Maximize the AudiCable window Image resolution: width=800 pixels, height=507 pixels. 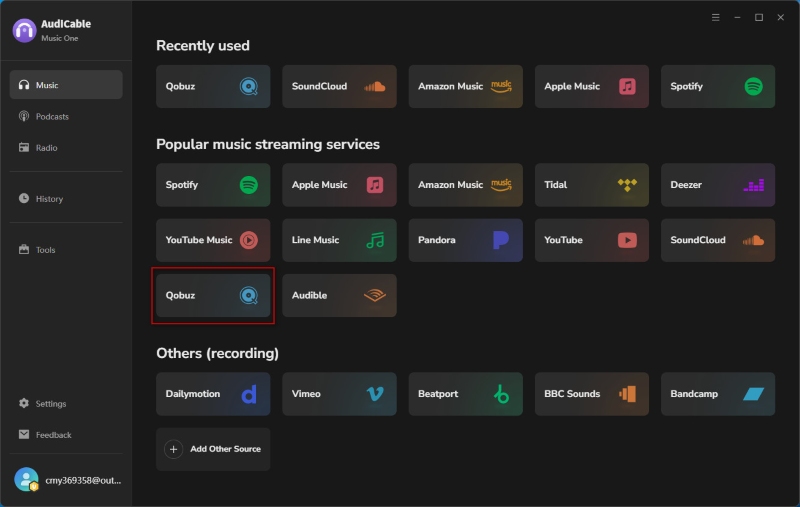coord(759,17)
